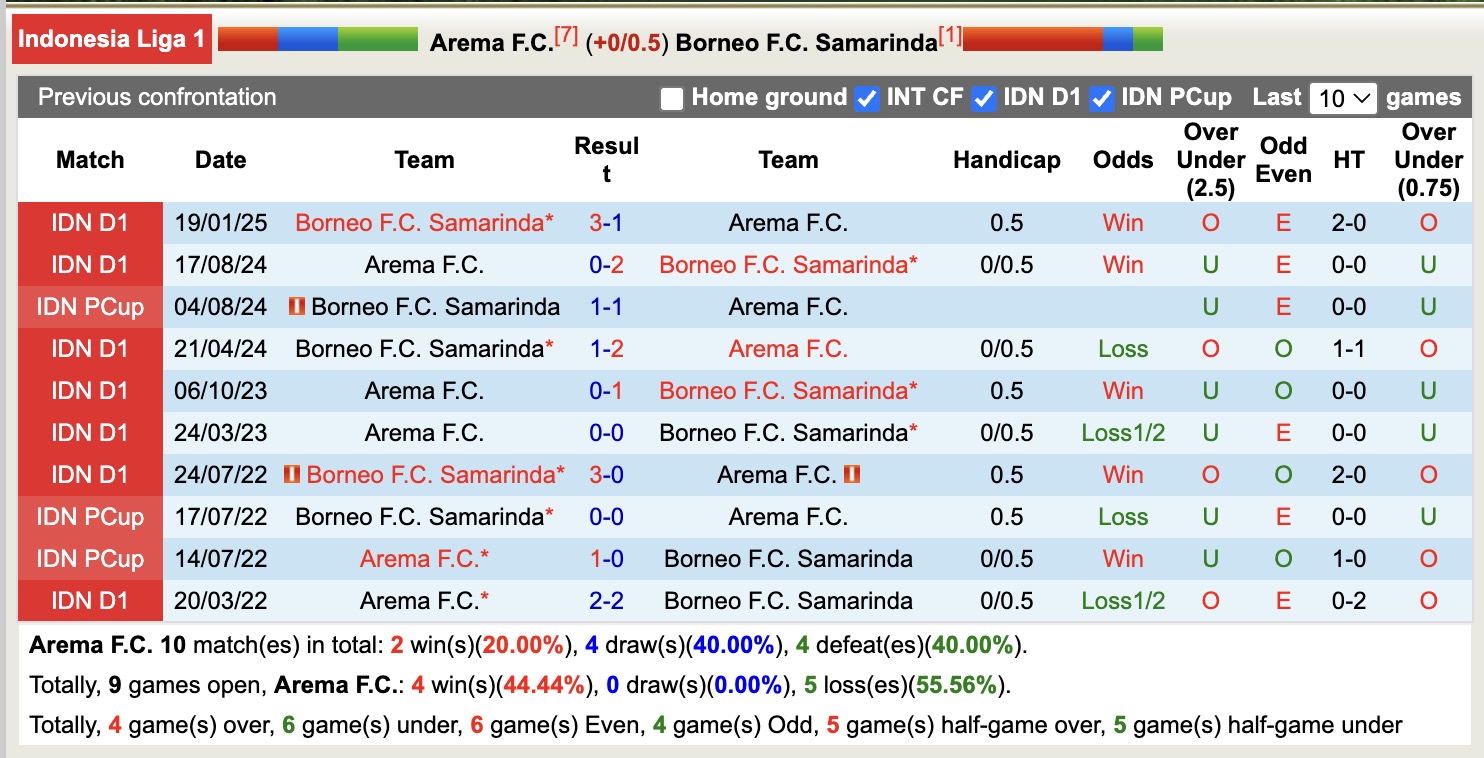
Task: Open Borneo F.C. Samarinda* link on 19/01/25 row
Action: 423,223
